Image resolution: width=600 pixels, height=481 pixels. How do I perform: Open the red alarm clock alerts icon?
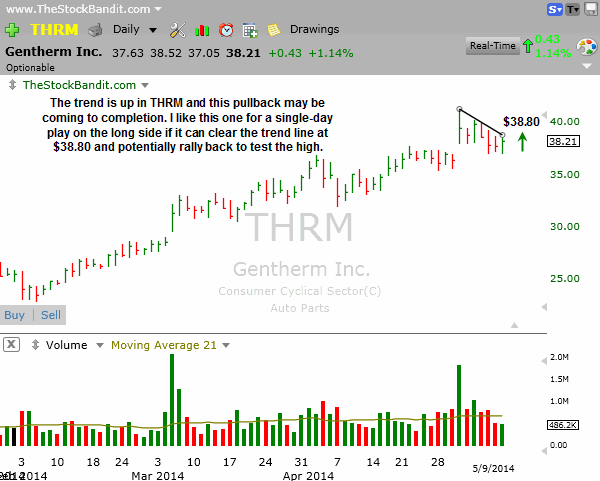pos(226,30)
